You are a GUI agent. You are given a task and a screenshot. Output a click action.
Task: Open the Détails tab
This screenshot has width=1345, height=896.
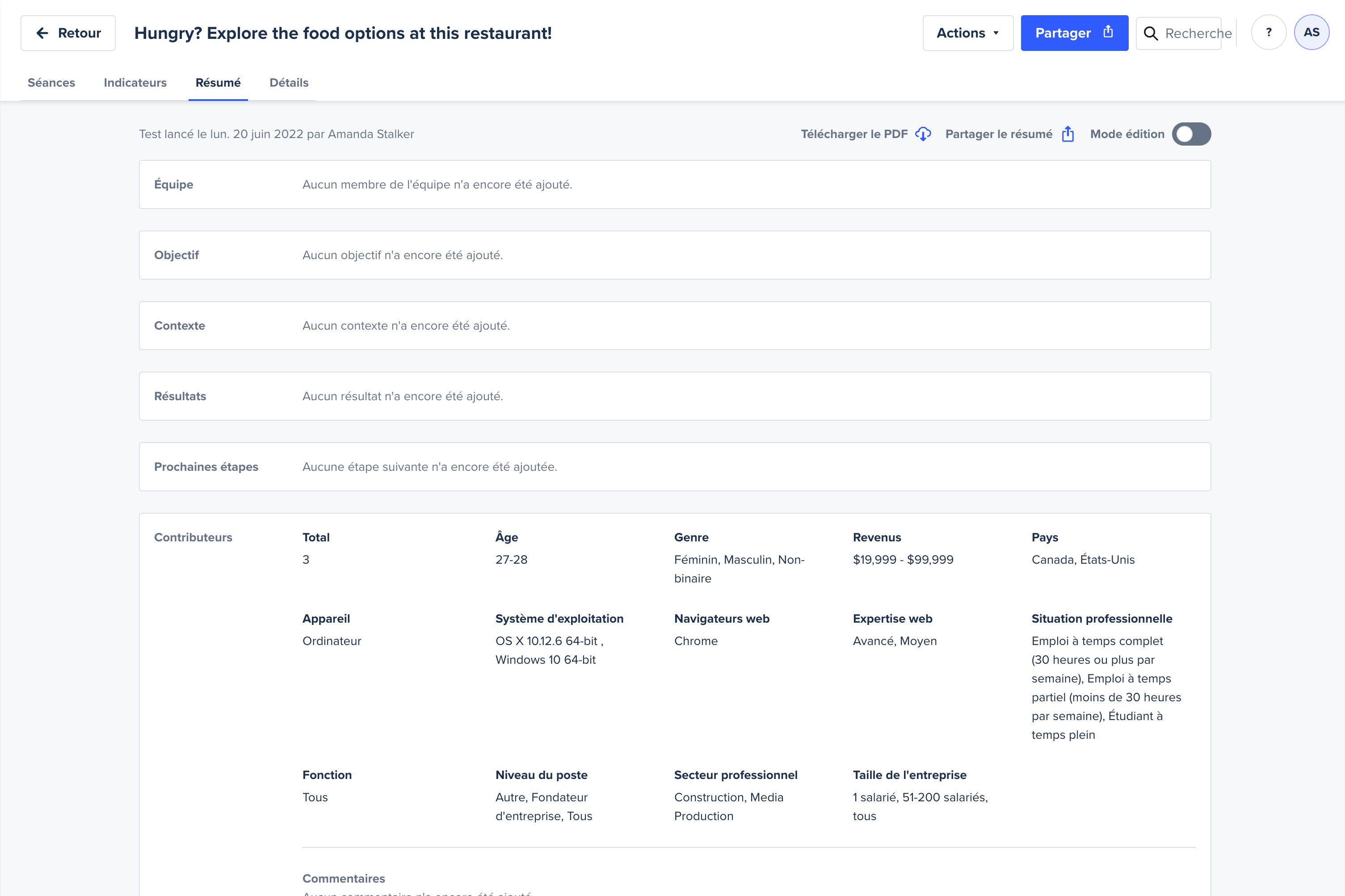[289, 83]
